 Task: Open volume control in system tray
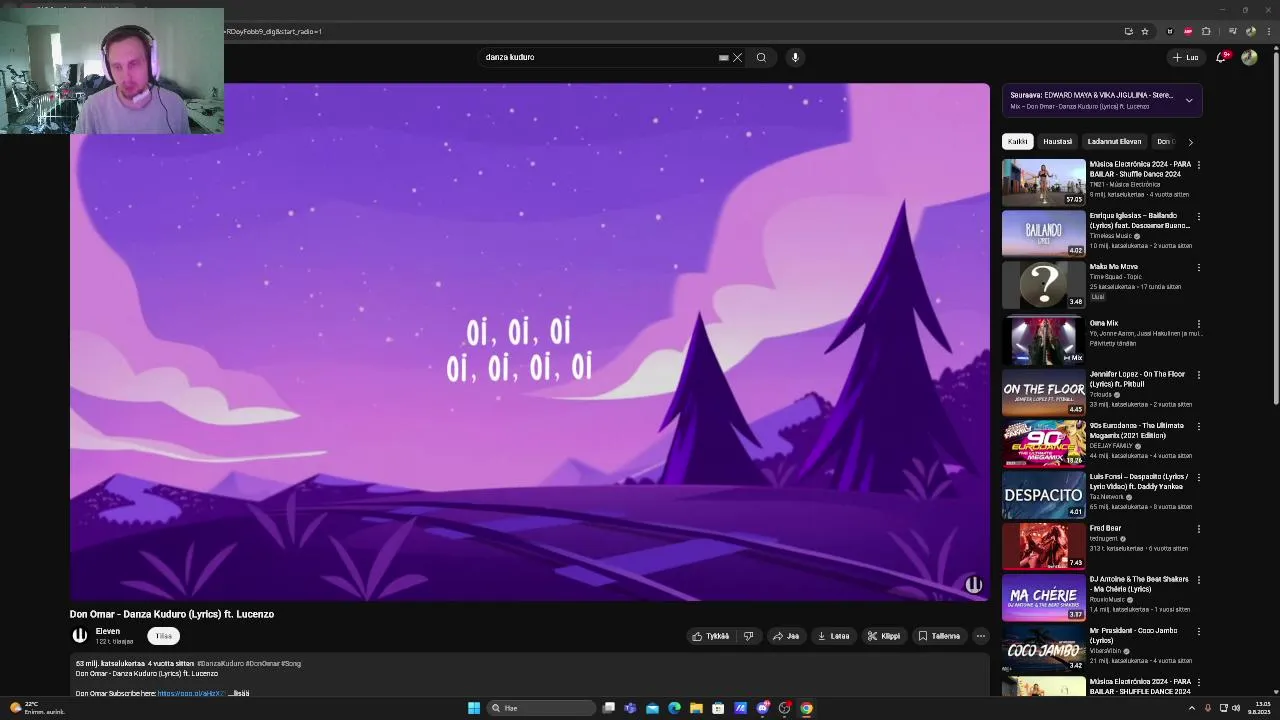pos(1236,708)
